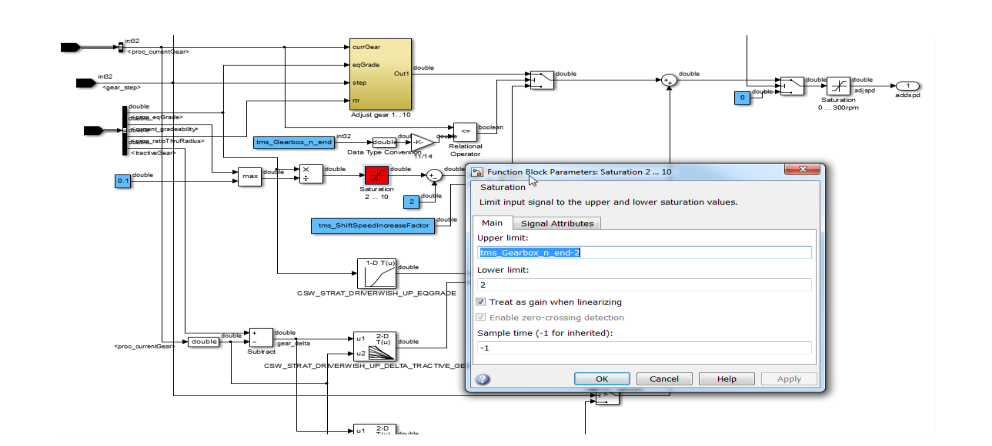Click the tms_Gearbox_n_end constant block
Viewport: 992px width, 446px height.
click(294, 142)
